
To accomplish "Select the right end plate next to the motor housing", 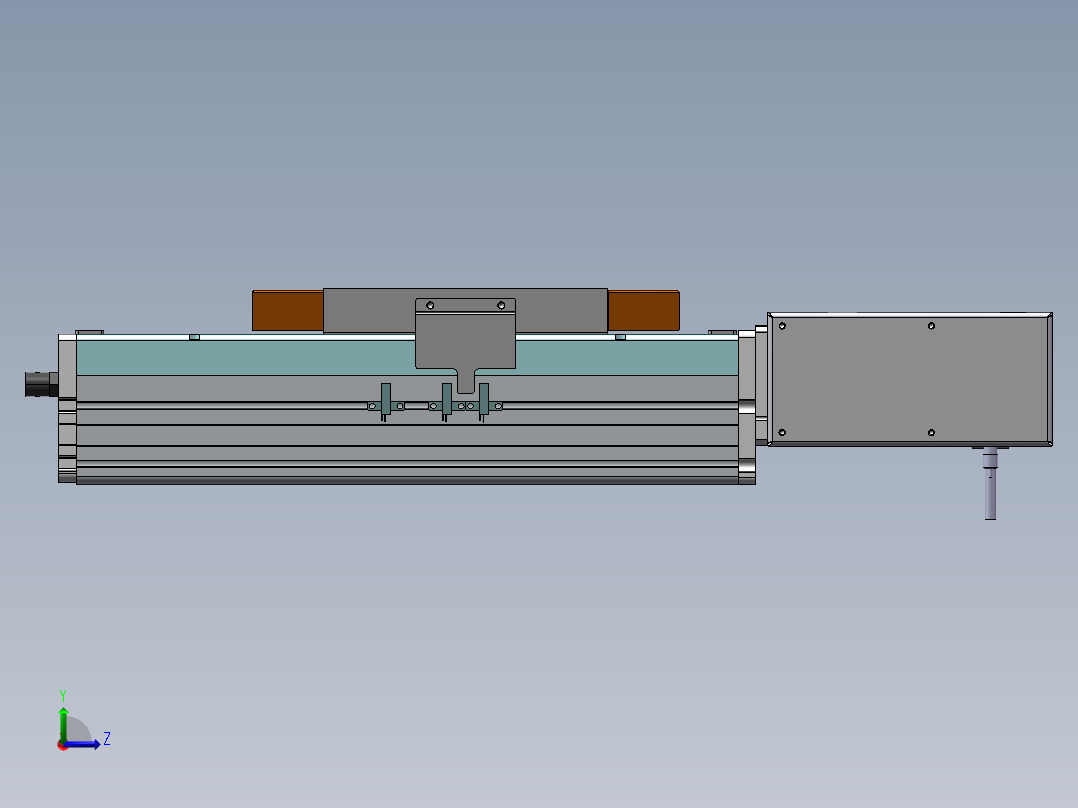I will click(x=747, y=407).
